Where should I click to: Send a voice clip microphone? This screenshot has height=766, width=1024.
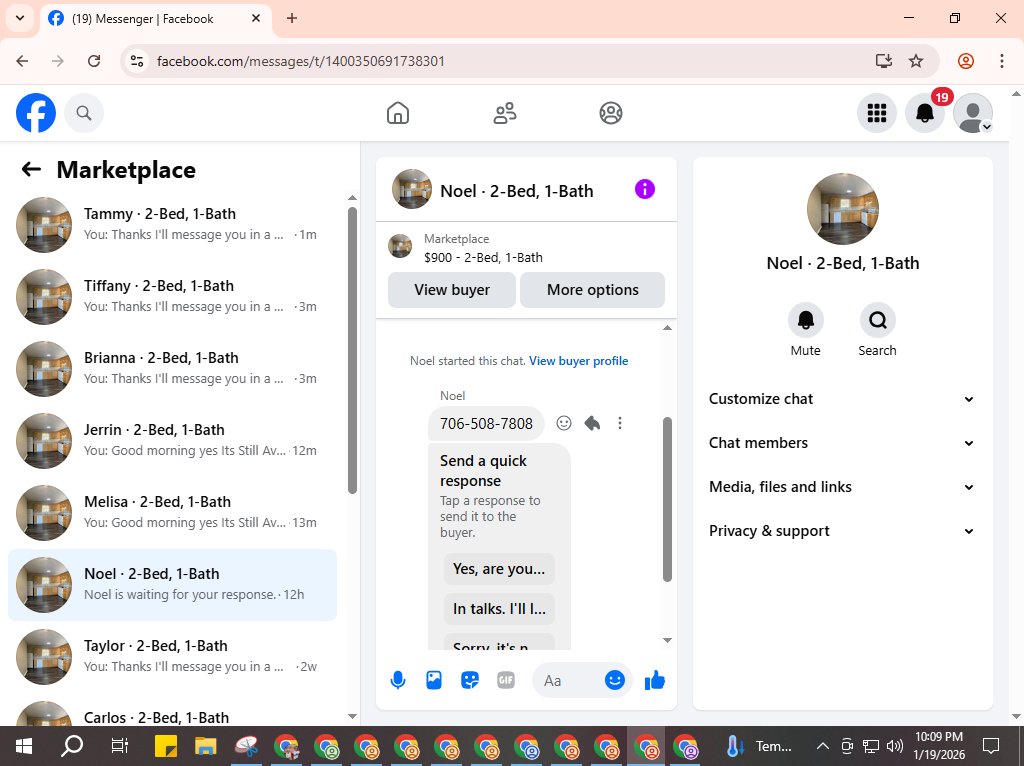point(398,680)
